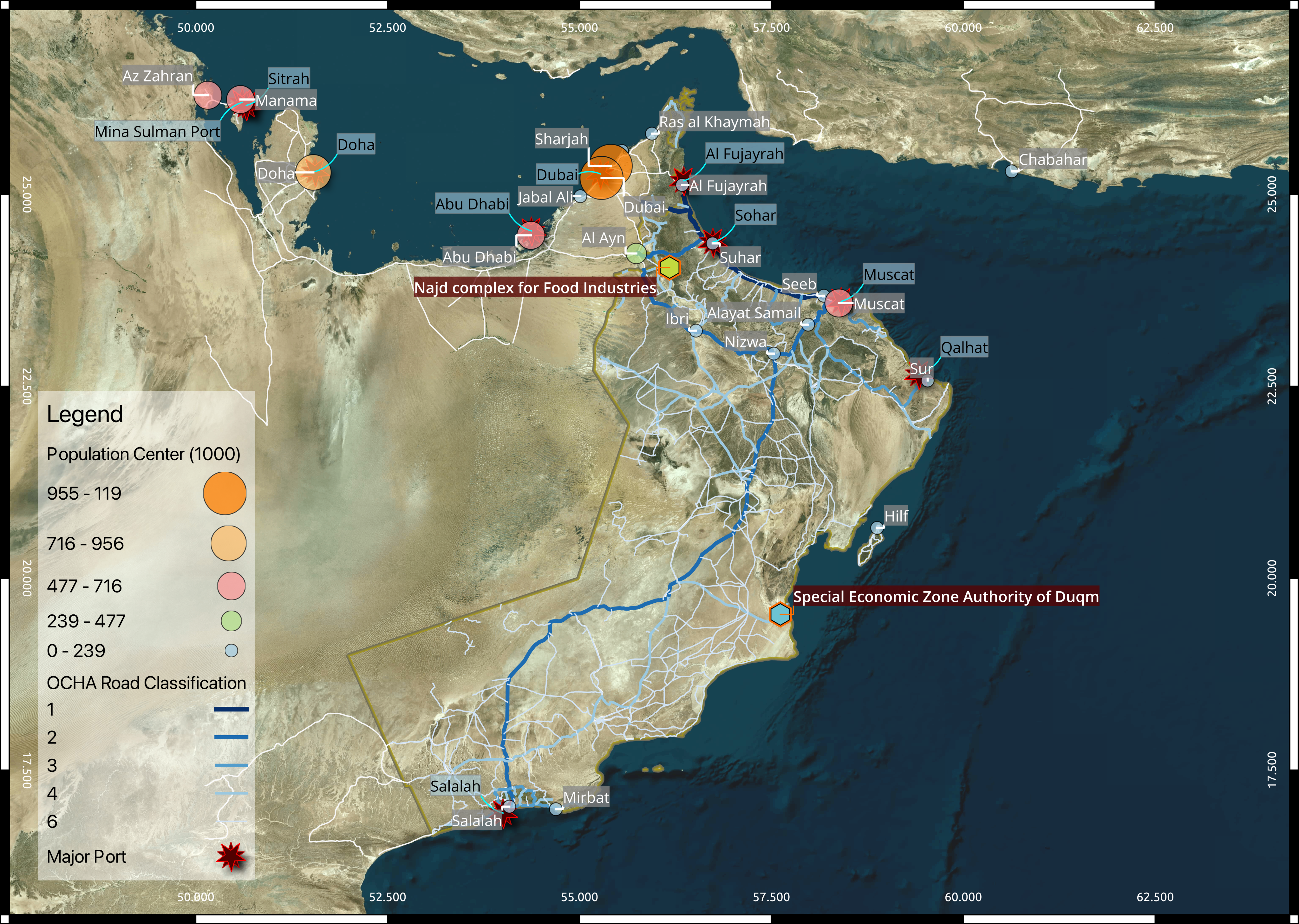Click the Mina Sulman Port label
Image resolution: width=1299 pixels, height=924 pixels.
coord(157,131)
